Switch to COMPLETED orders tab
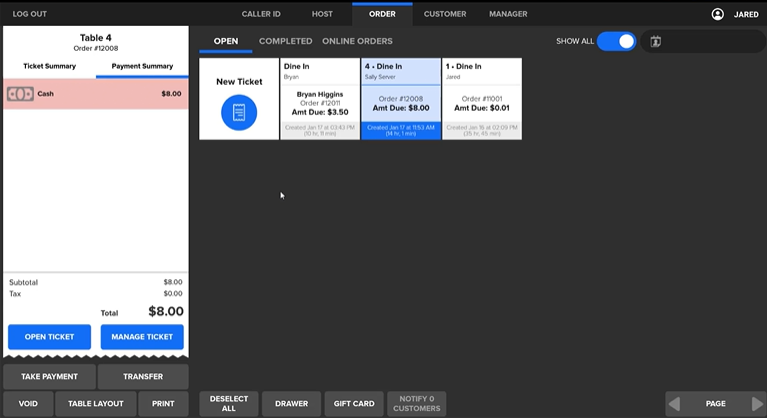Viewport: 767px width, 418px height. point(286,42)
